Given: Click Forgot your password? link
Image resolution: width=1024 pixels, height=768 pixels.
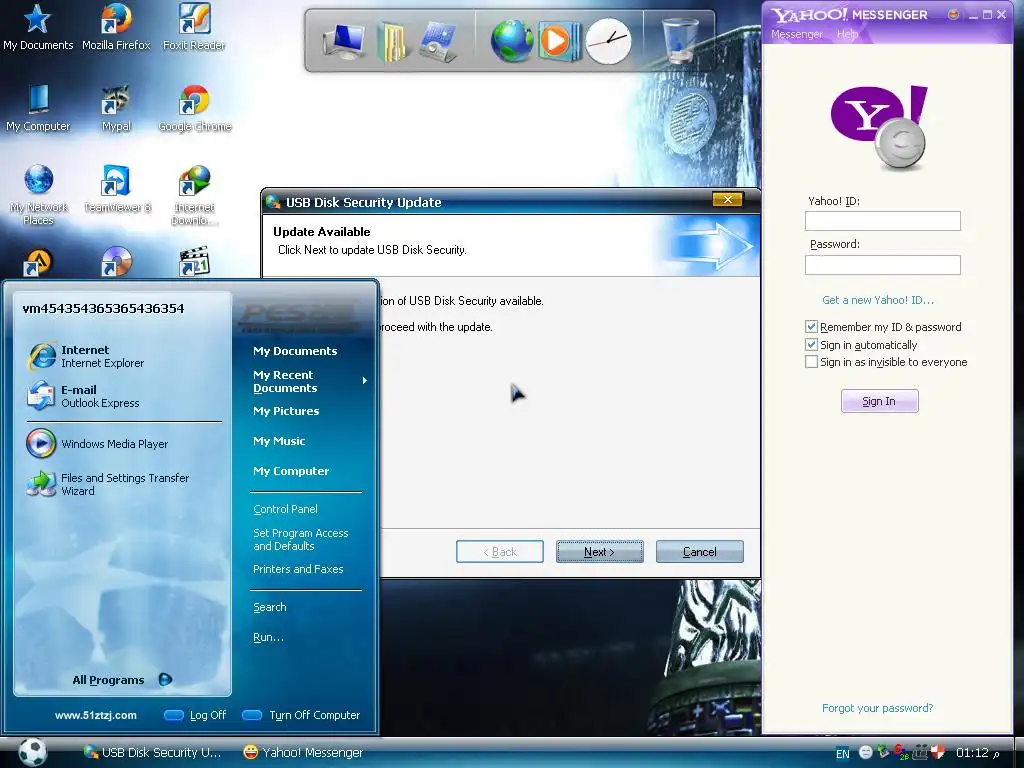Looking at the screenshot, I should coord(877,708).
